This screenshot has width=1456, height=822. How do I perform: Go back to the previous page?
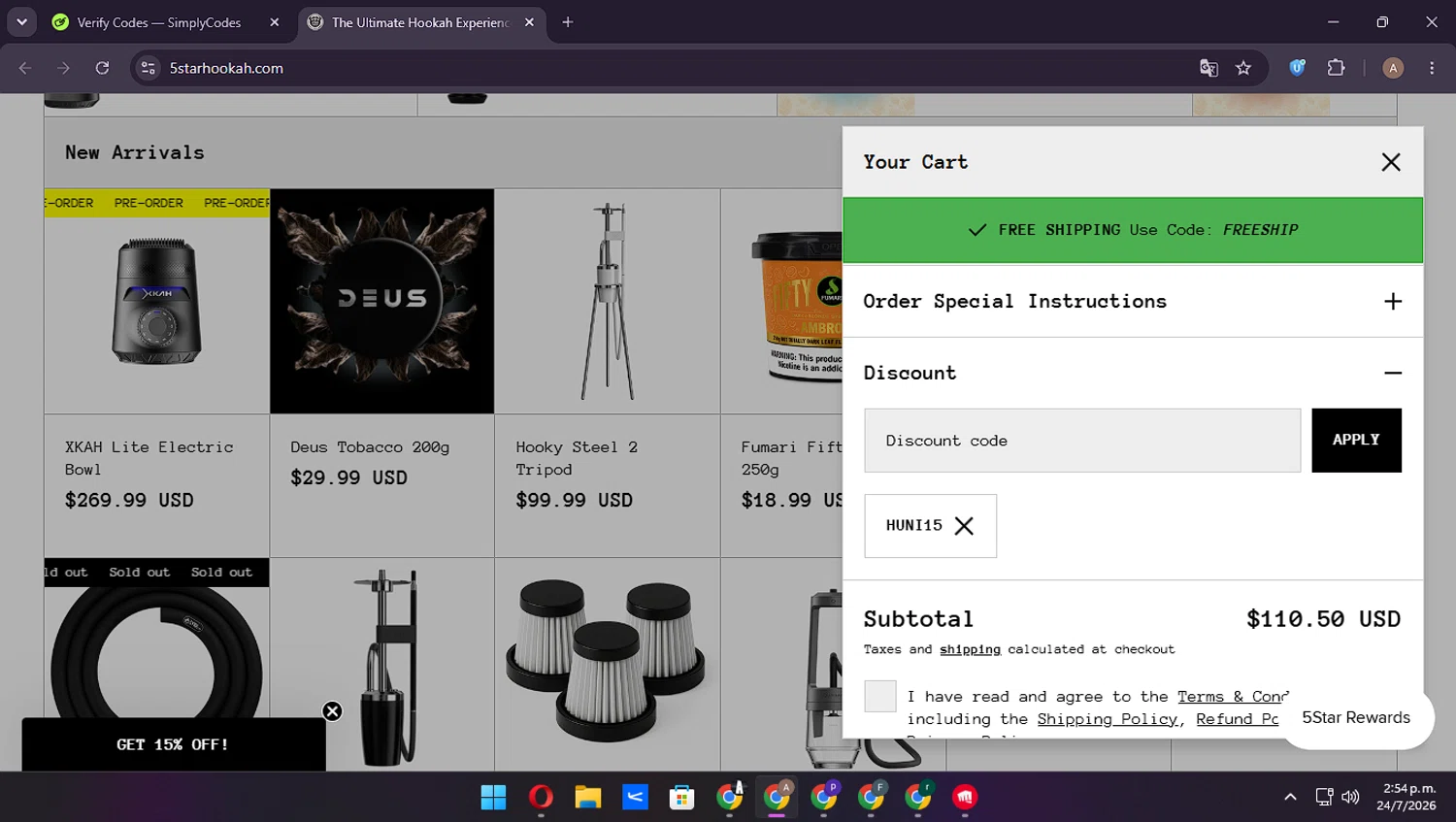point(25,68)
